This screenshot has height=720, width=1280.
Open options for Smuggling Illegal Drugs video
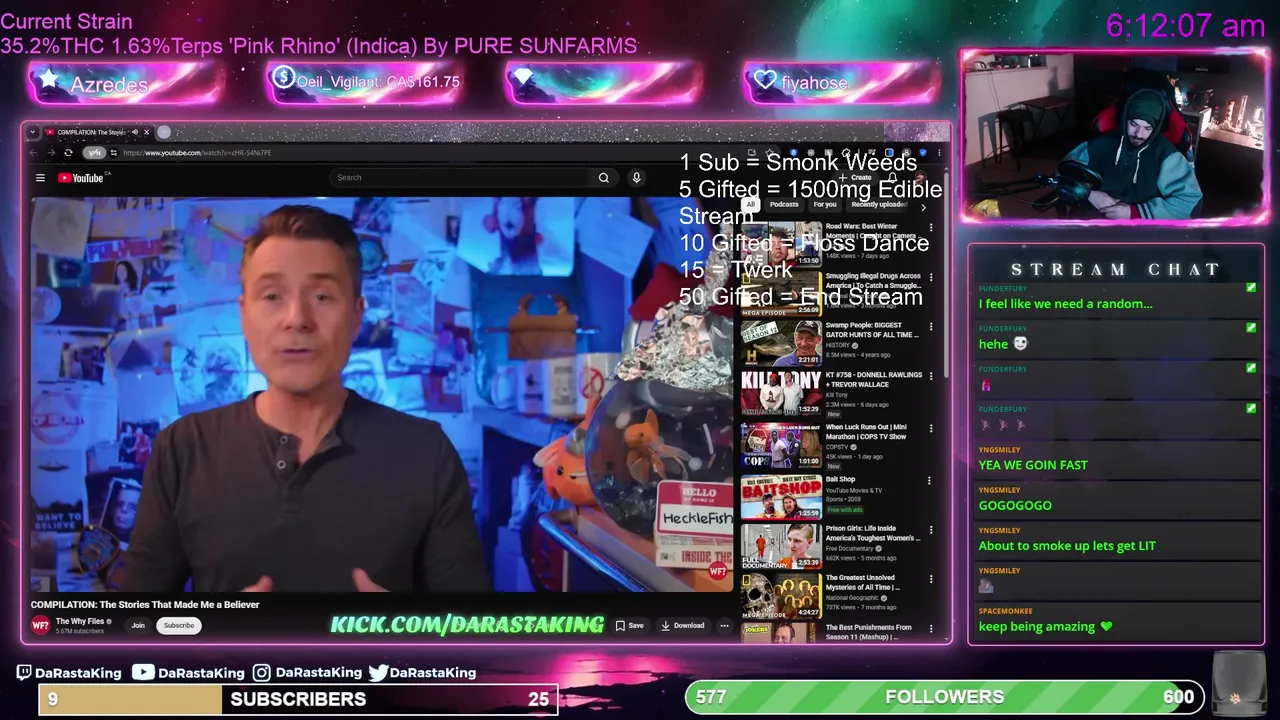[931, 277]
